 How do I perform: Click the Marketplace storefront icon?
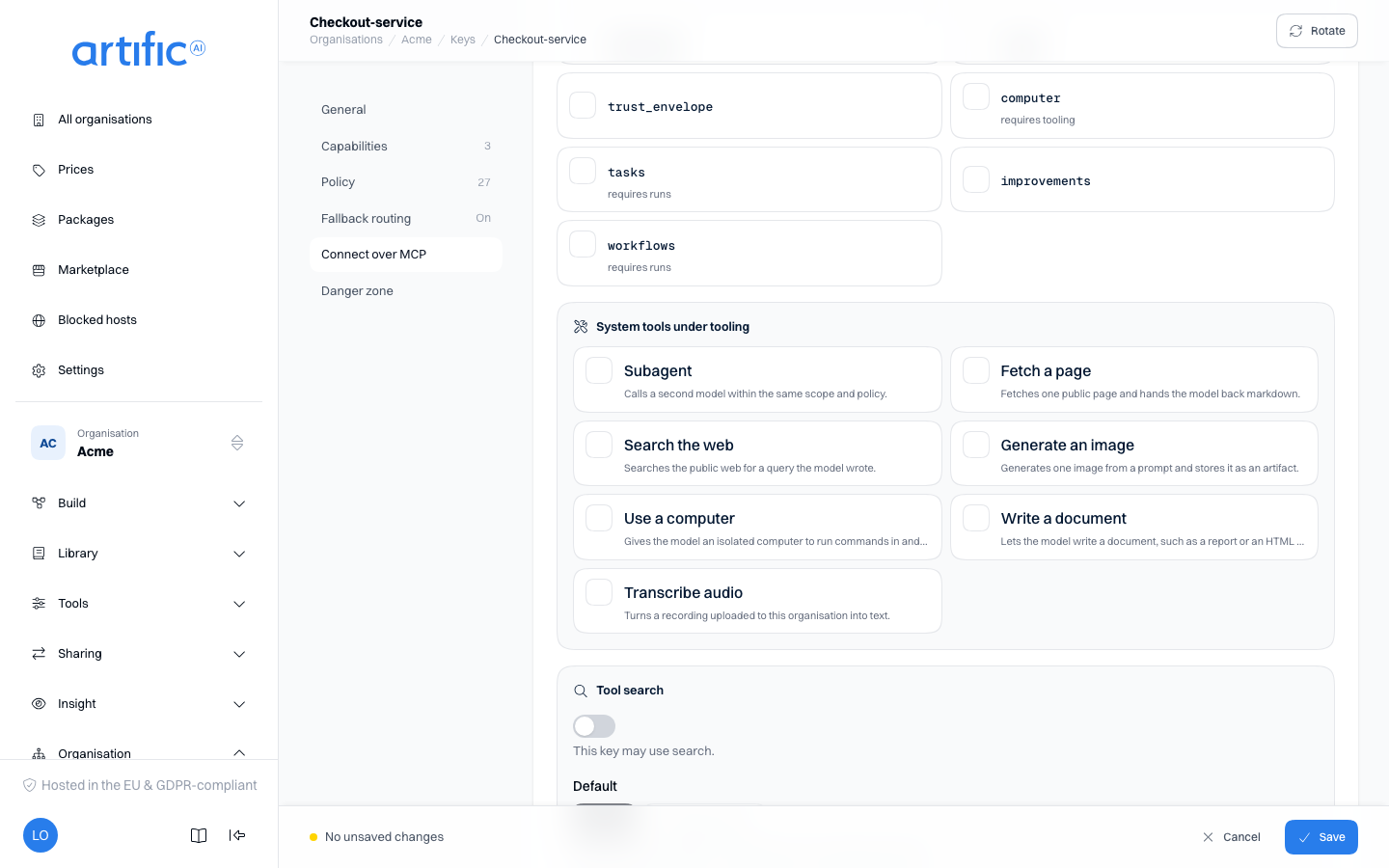tap(39, 270)
